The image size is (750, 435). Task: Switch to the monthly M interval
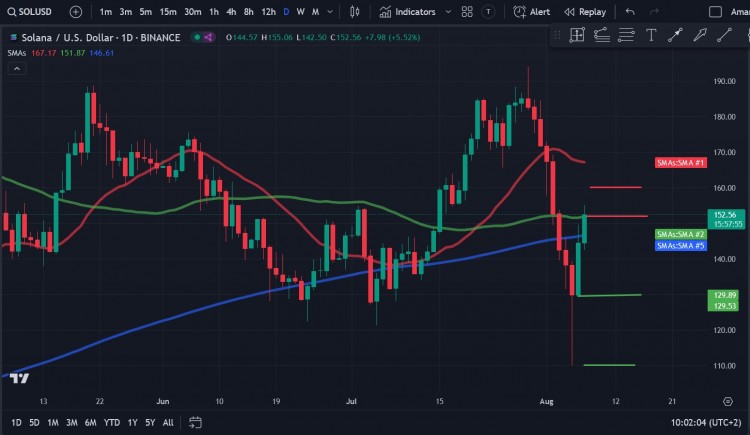tap(316, 11)
